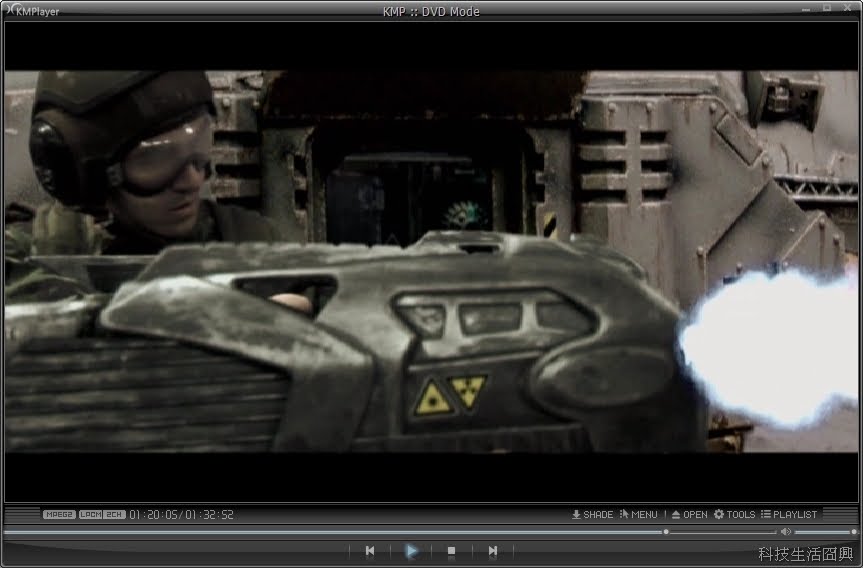Click the LPCM audio codec badge
863x568 pixels.
point(90,515)
